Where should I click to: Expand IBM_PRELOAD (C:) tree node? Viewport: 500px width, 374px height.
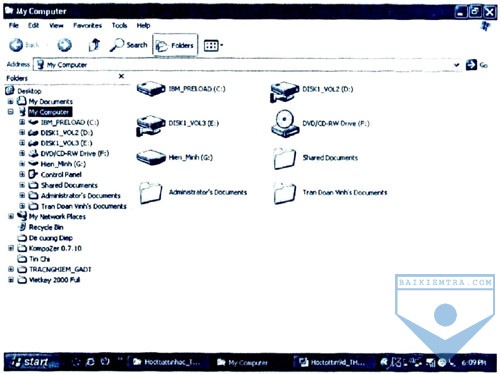22,122
